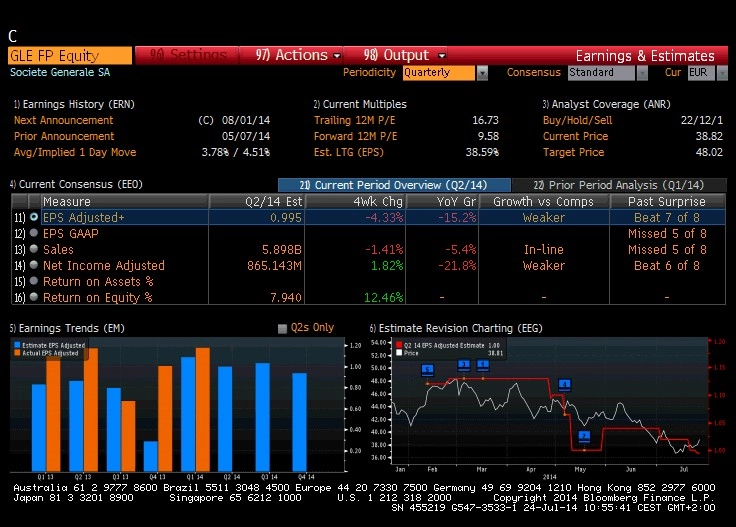Select the Return on Equity % radio button

34,297
